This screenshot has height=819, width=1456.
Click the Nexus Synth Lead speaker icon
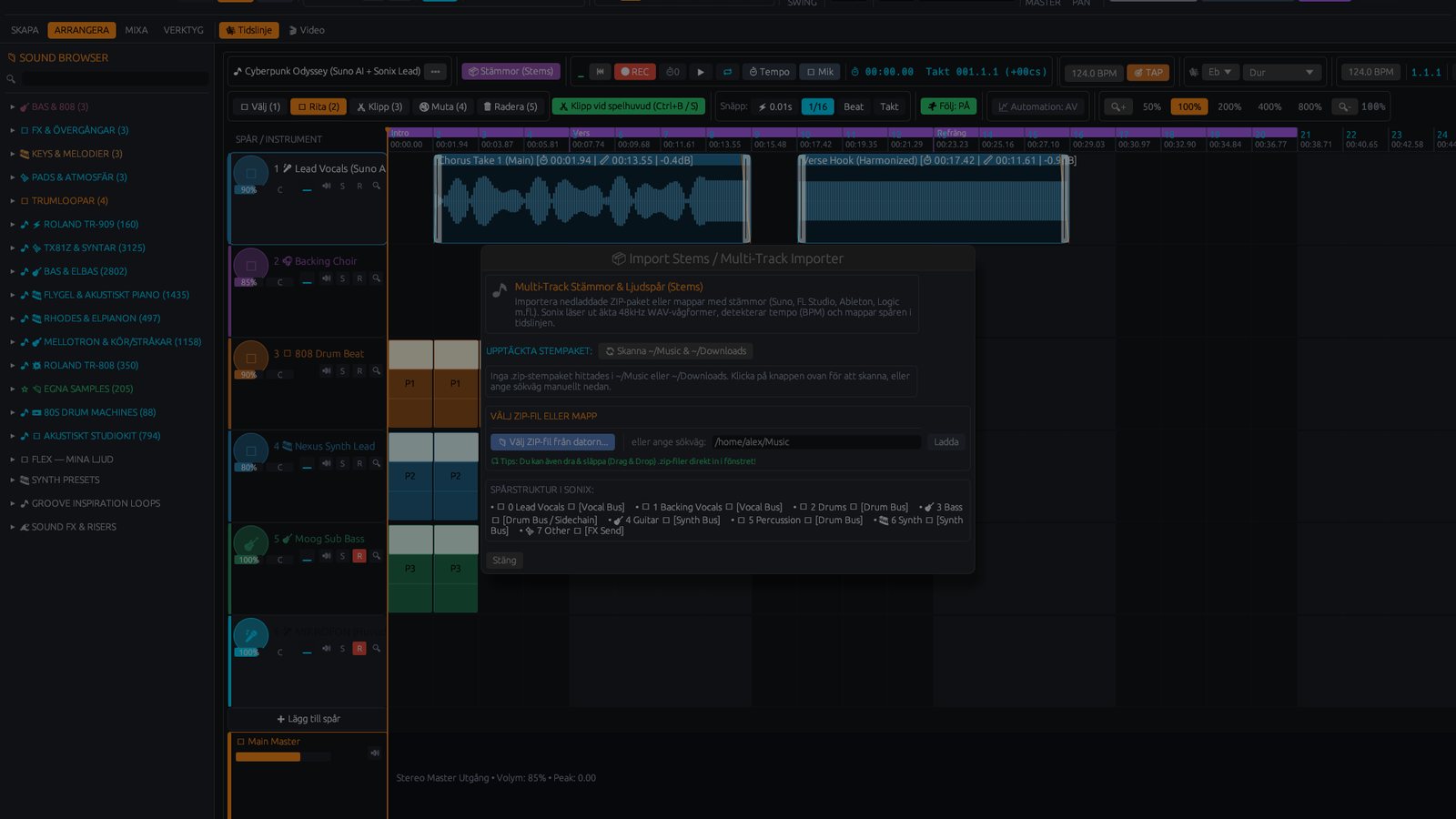pyautogui.click(x=326, y=463)
